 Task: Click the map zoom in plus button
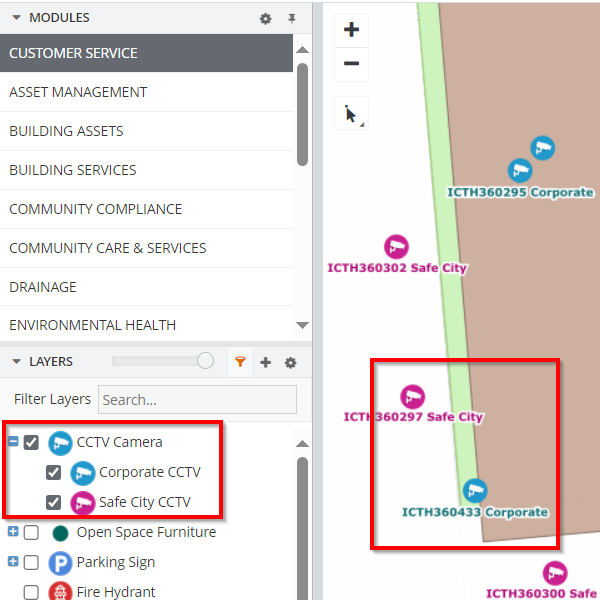coord(351,30)
